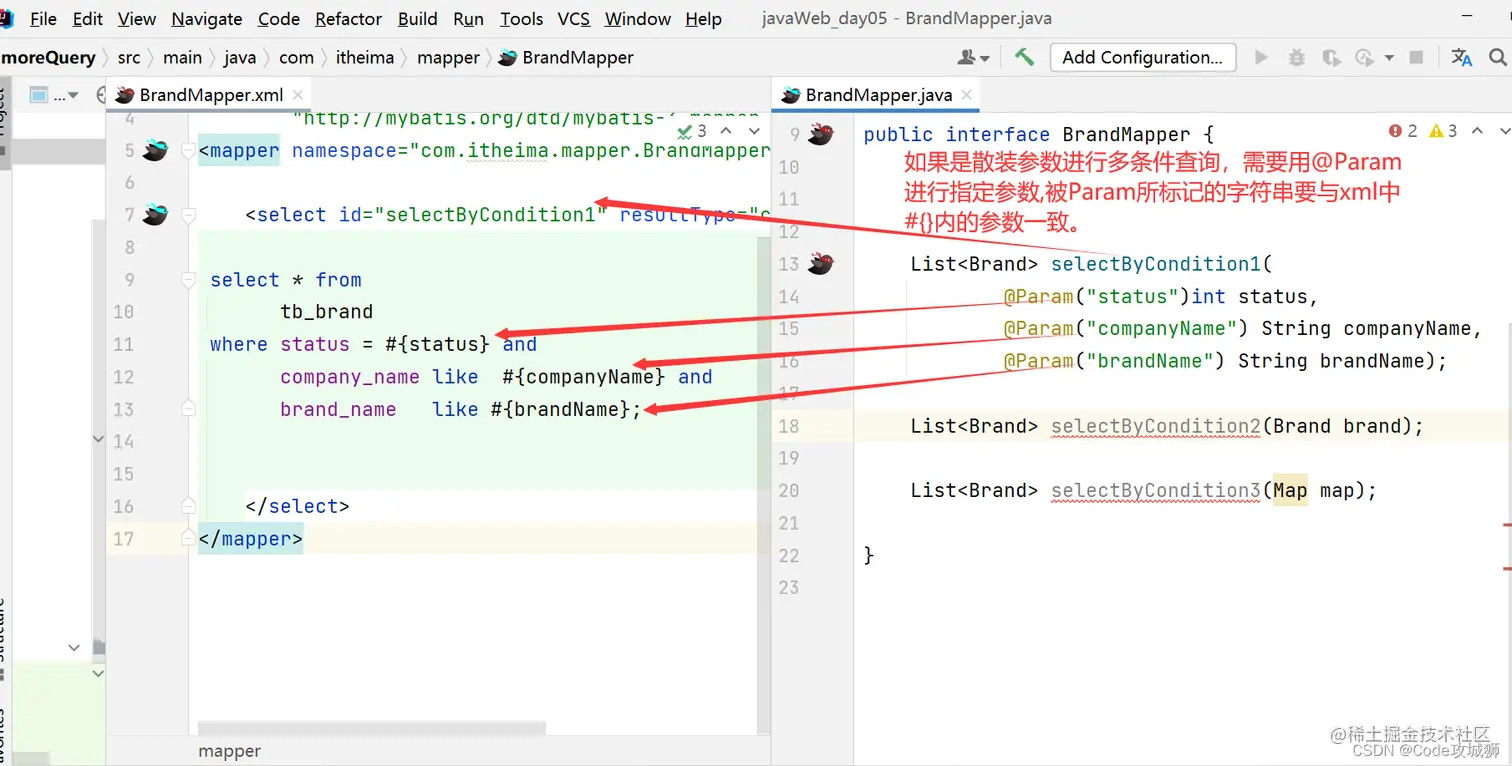
Task: Click the highlighted Map type on line 20
Action: [x=1290, y=490]
